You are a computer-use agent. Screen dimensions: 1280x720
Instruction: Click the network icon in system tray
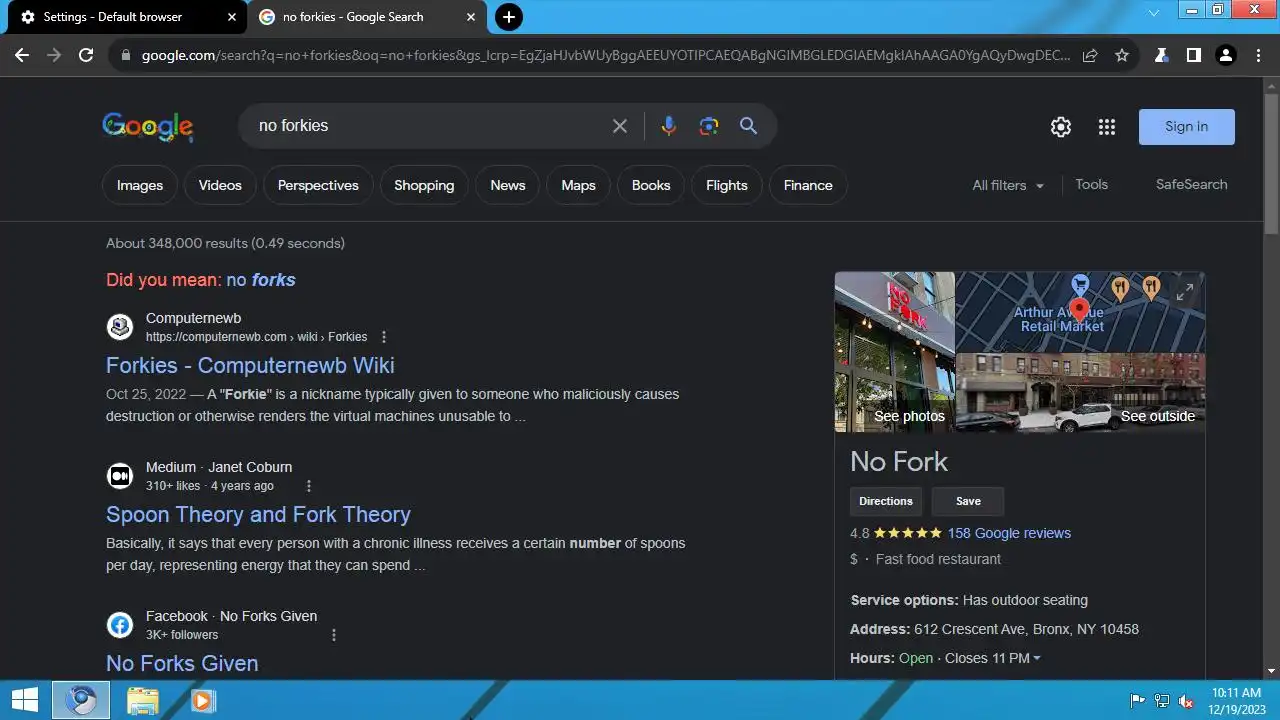point(1162,701)
